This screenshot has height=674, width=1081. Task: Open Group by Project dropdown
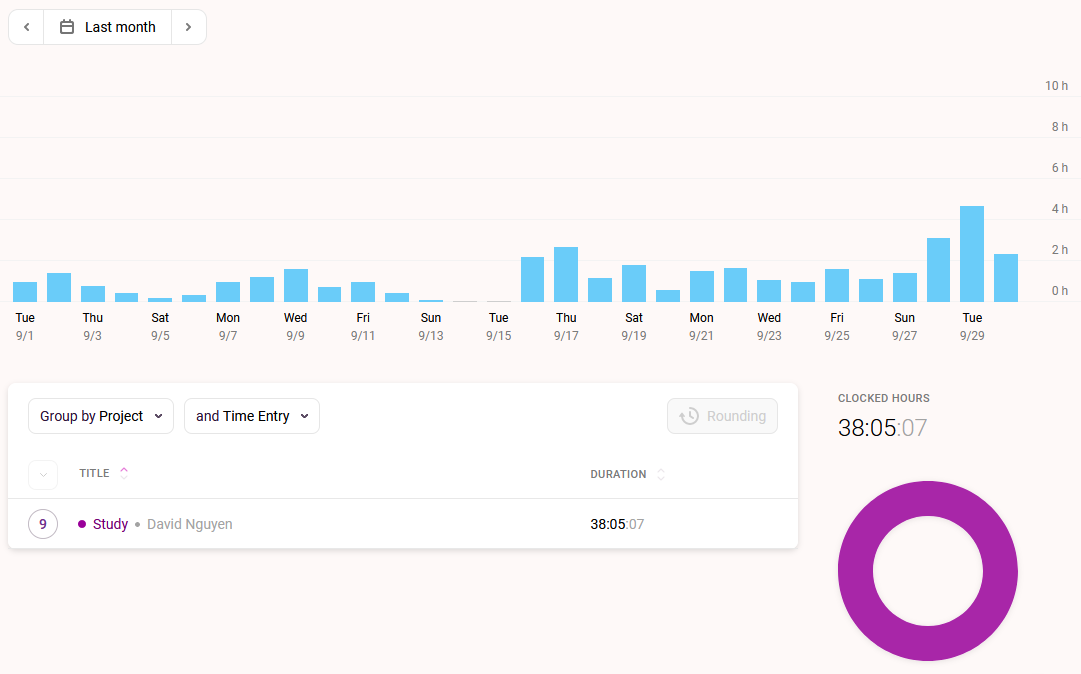101,416
